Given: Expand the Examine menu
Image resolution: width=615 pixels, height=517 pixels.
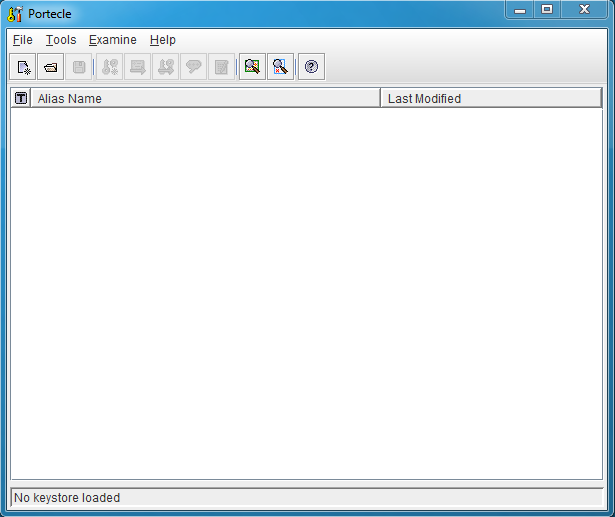Looking at the screenshot, I should pyautogui.click(x=112, y=40).
